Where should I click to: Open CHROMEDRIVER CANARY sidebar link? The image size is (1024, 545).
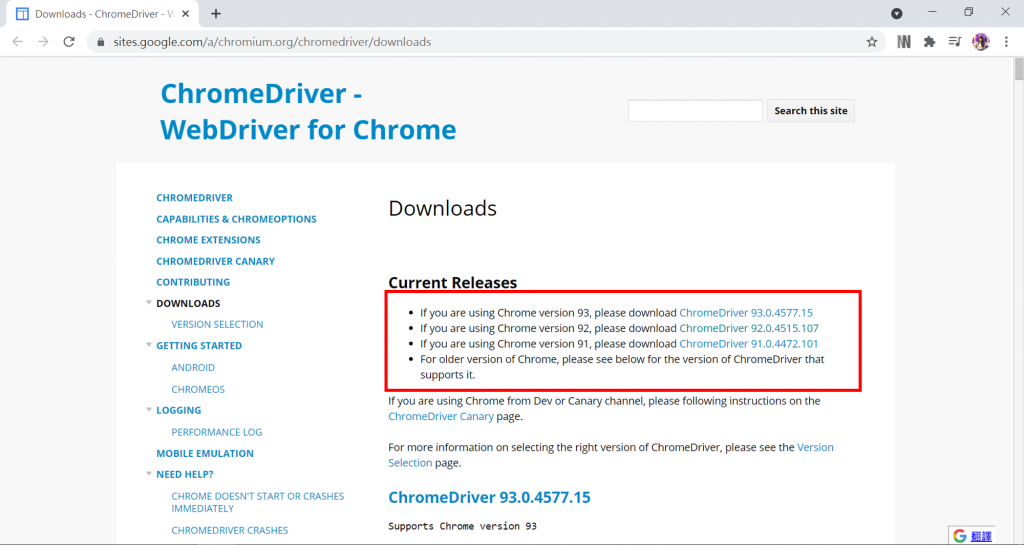[216, 261]
